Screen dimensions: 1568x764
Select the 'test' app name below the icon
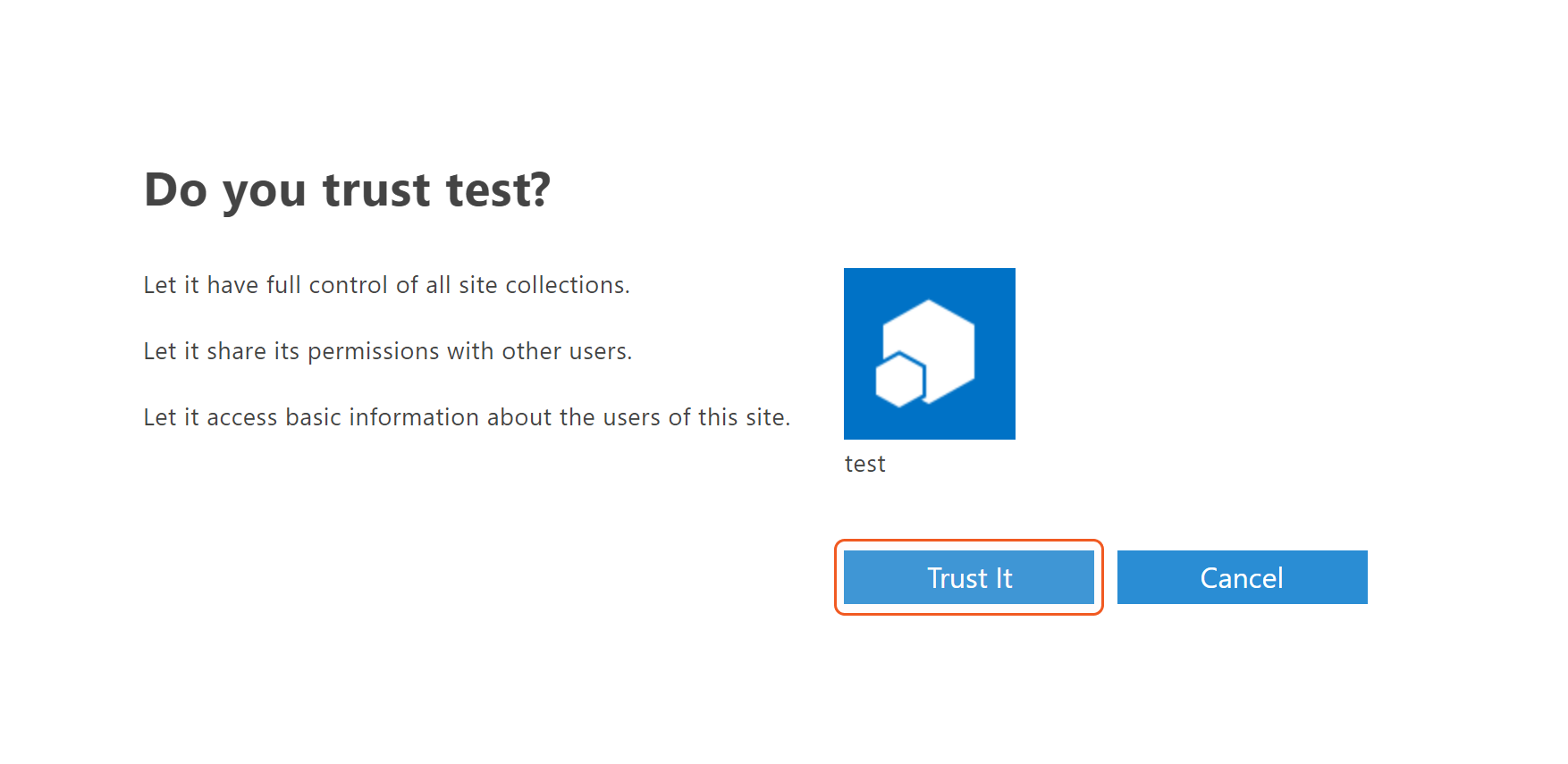(x=864, y=465)
